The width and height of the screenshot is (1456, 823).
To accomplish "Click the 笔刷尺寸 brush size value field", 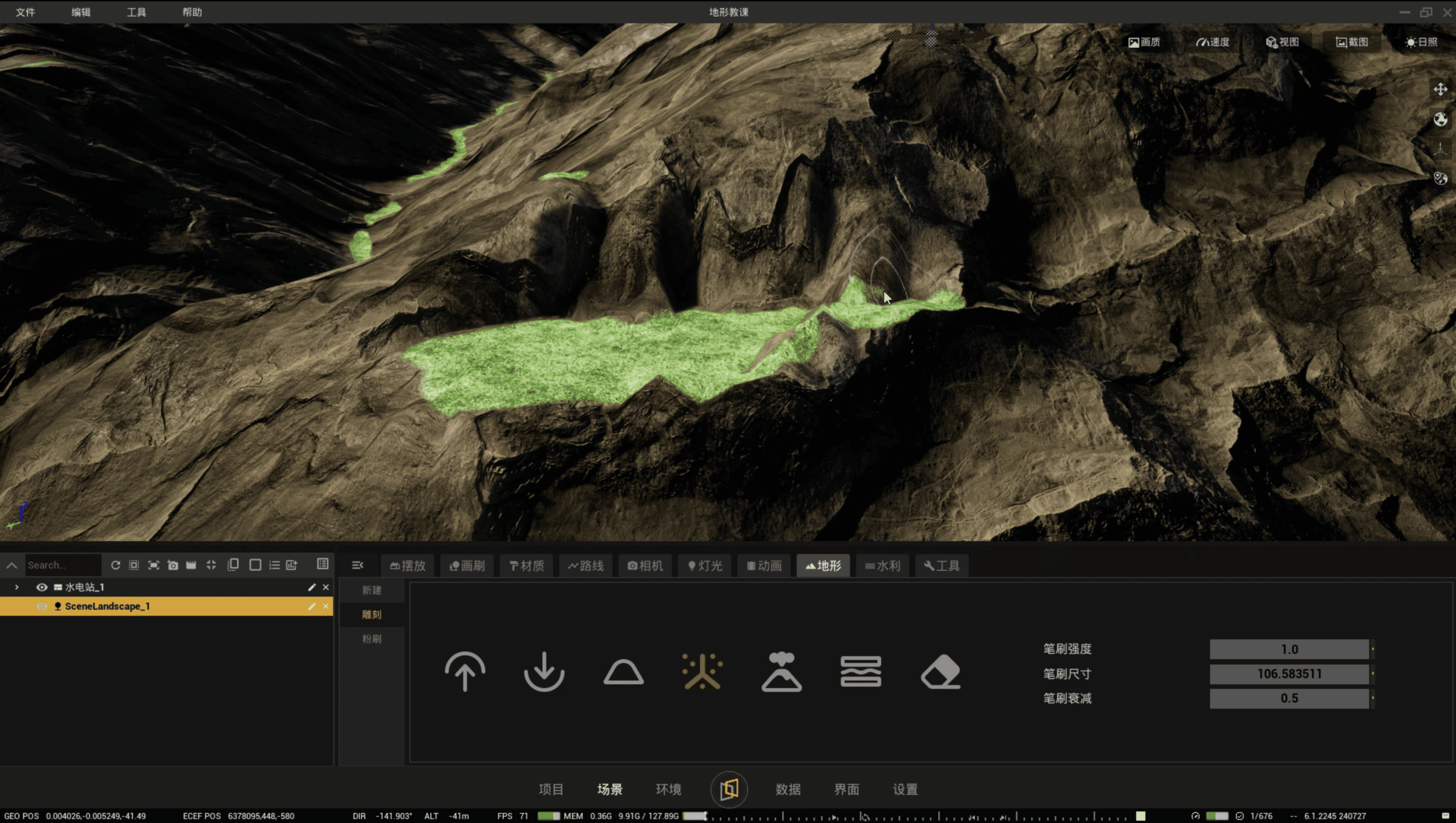I will coord(1288,674).
